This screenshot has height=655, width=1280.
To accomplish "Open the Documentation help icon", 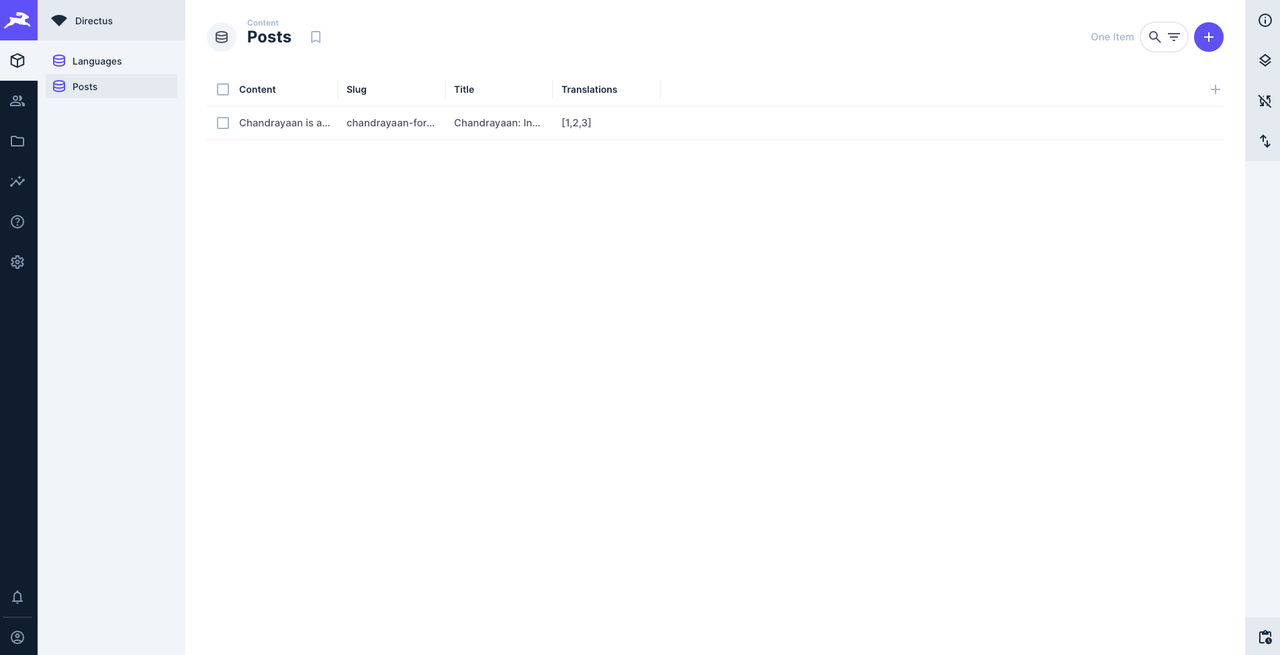I will pyautogui.click(x=18, y=222).
